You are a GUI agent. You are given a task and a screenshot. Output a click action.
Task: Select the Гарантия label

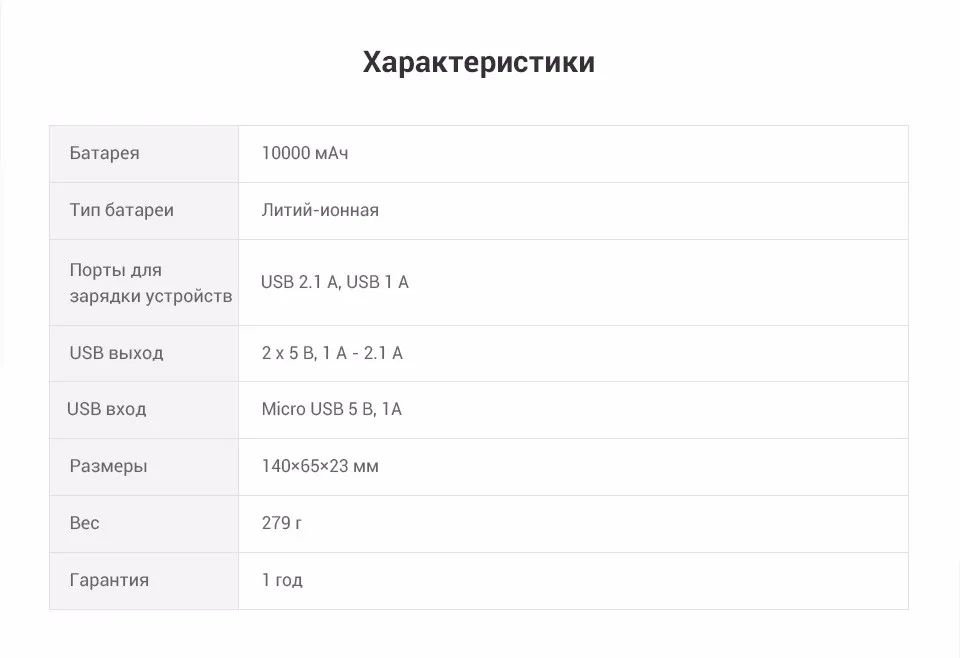109,580
